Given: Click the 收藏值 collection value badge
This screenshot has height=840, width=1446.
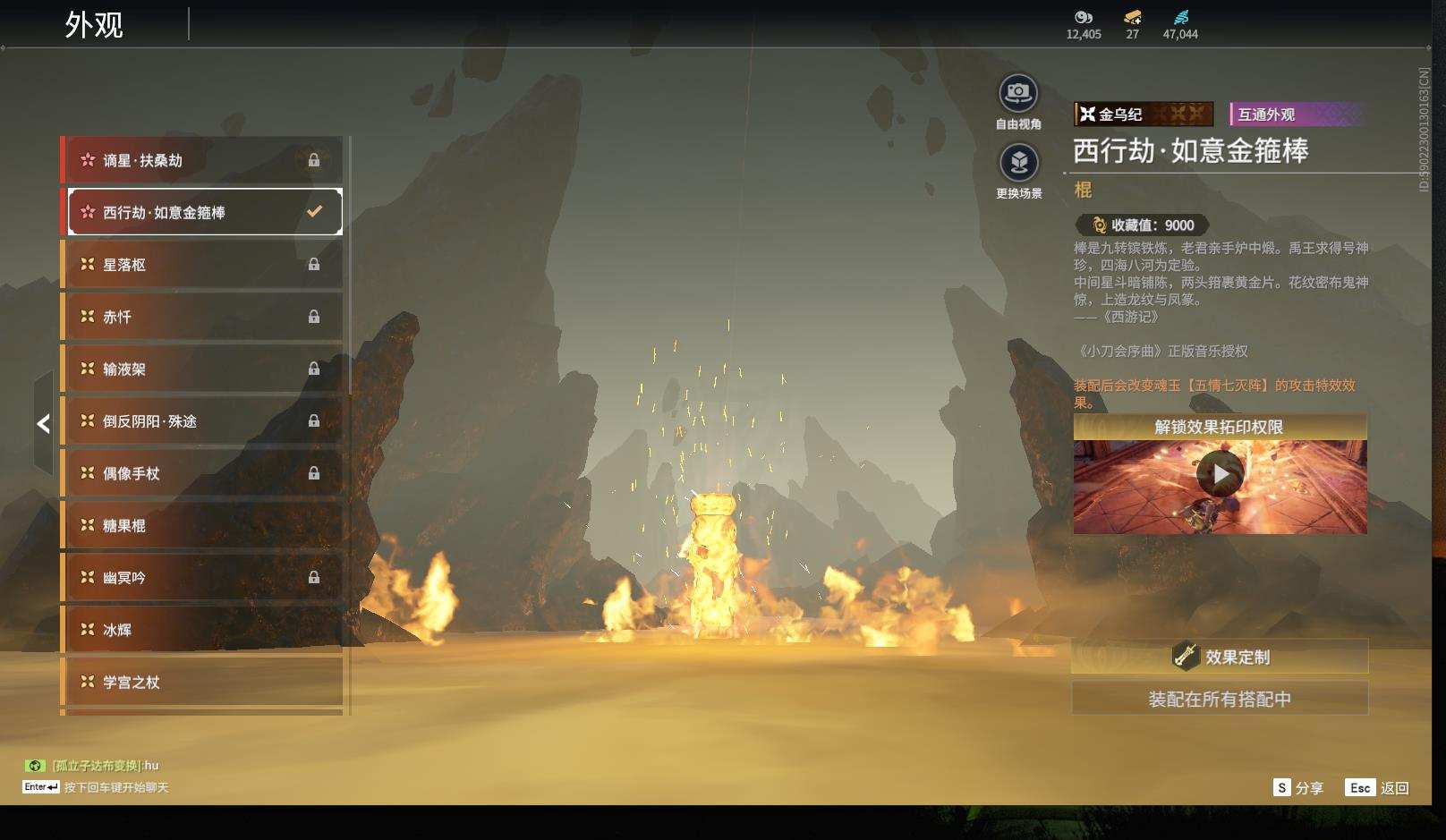Looking at the screenshot, I should pyautogui.click(x=1143, y=225).
